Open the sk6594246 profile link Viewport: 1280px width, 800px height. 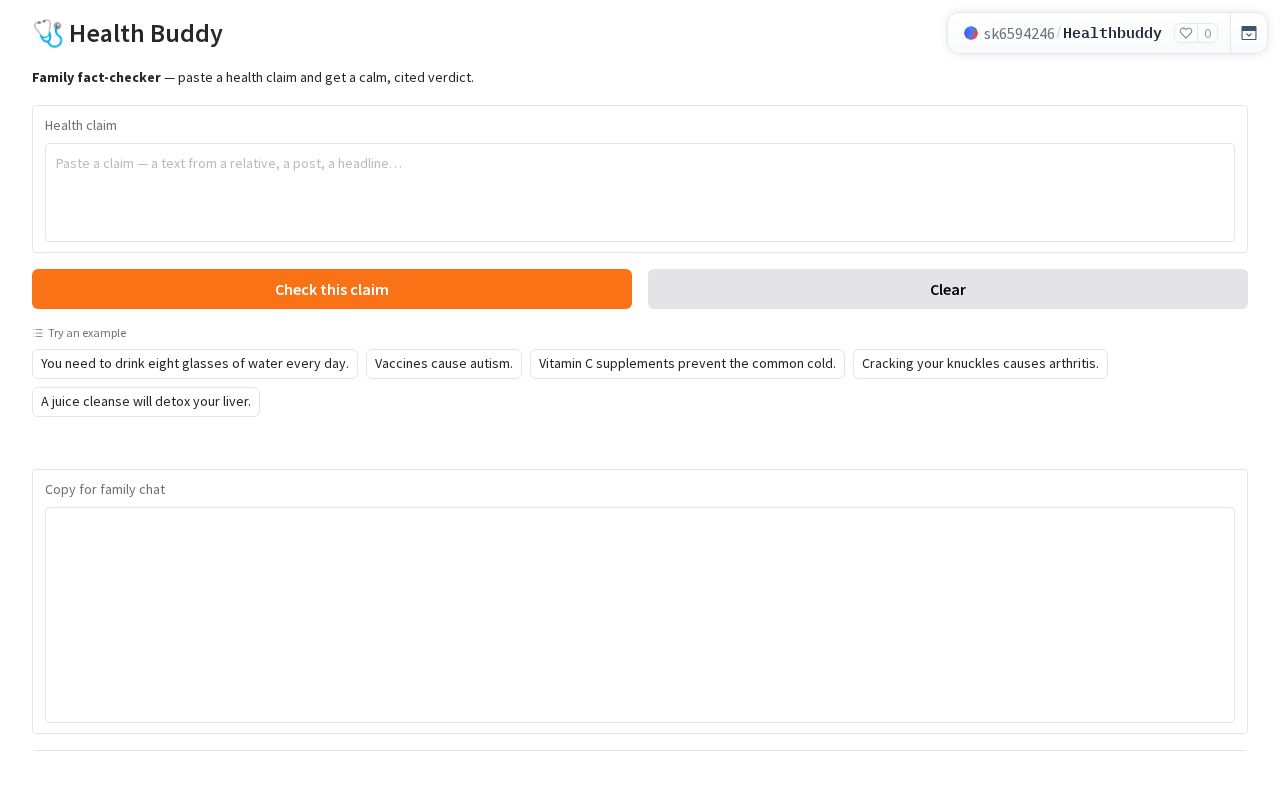point(1019,33)
